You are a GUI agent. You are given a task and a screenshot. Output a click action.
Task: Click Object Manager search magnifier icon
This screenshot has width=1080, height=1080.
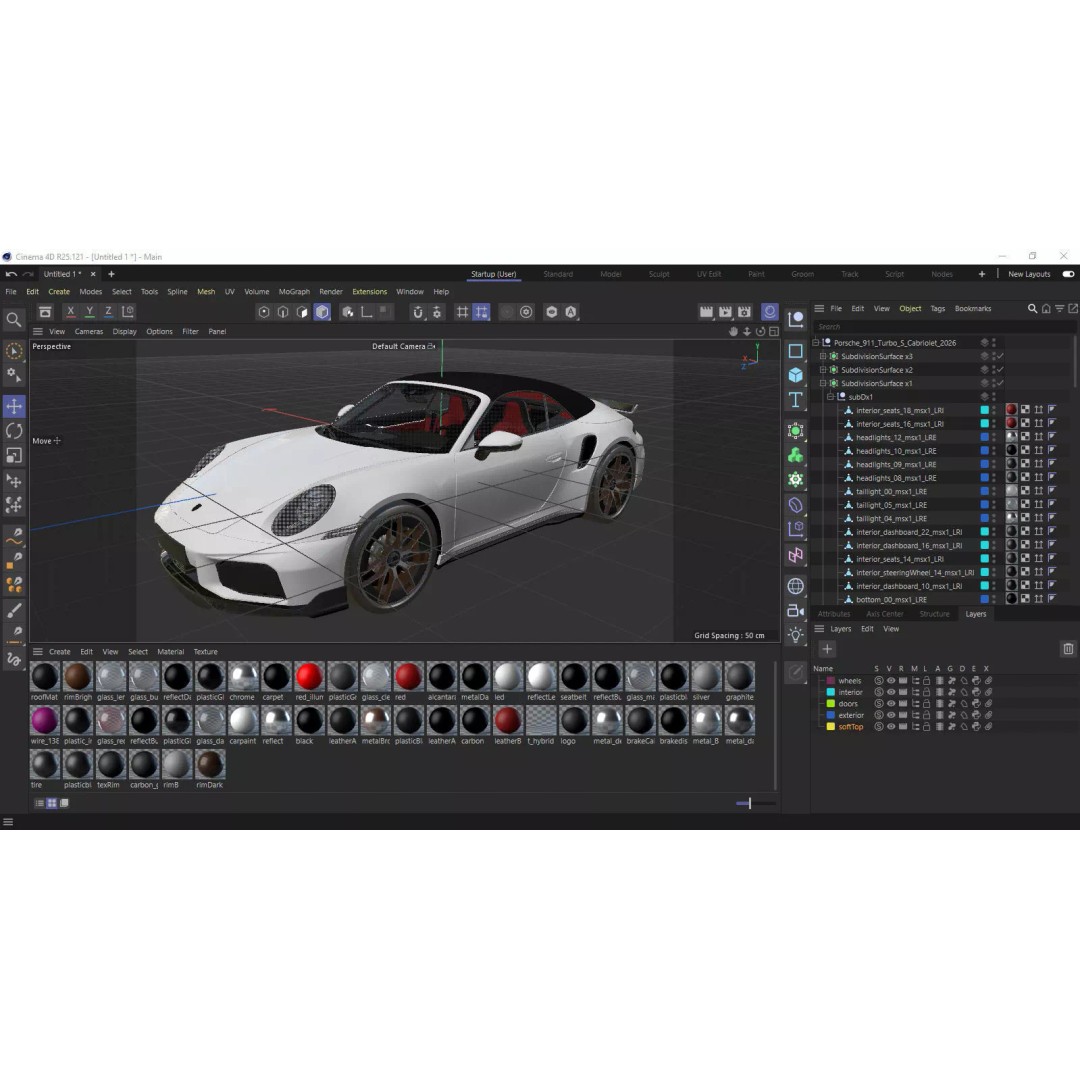pos(1032,309)
